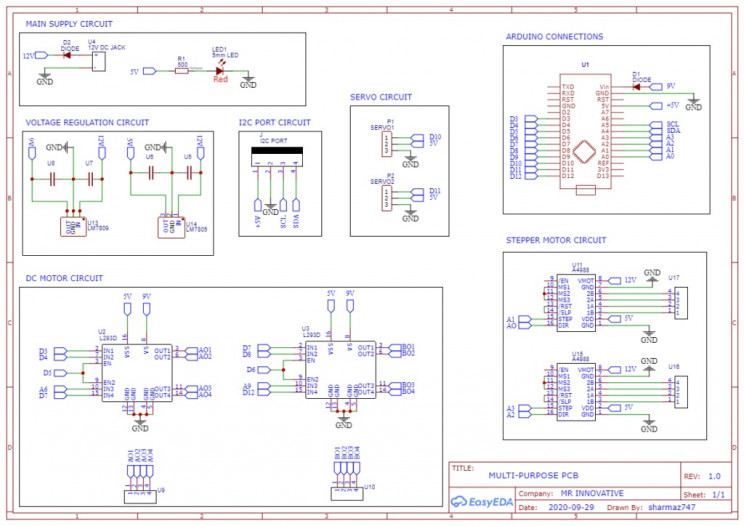The height and width of the screenshot is (526, 744).
Task: Select the U11 A4988 stepper driver
Action: pyautogui.click(x=576, y=303)
